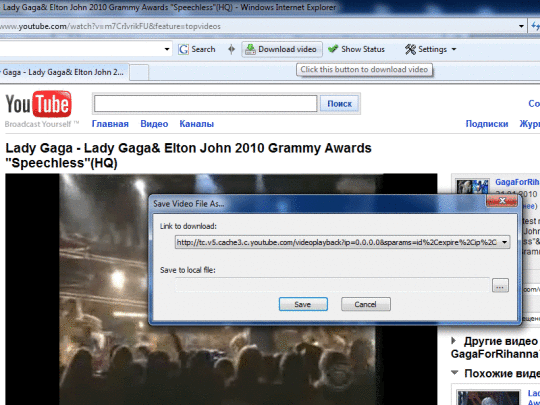
Task: Open a new blank browser tab
Action: pyautogui.click(x=139, y=73)
